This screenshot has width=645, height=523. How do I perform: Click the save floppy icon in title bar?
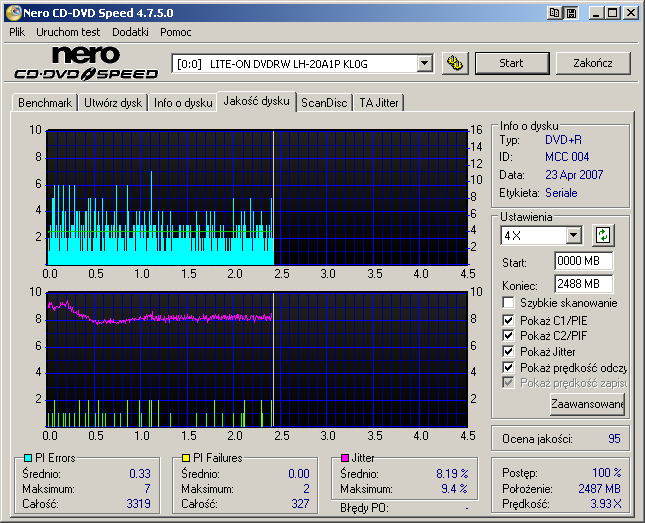pos(570,13)
